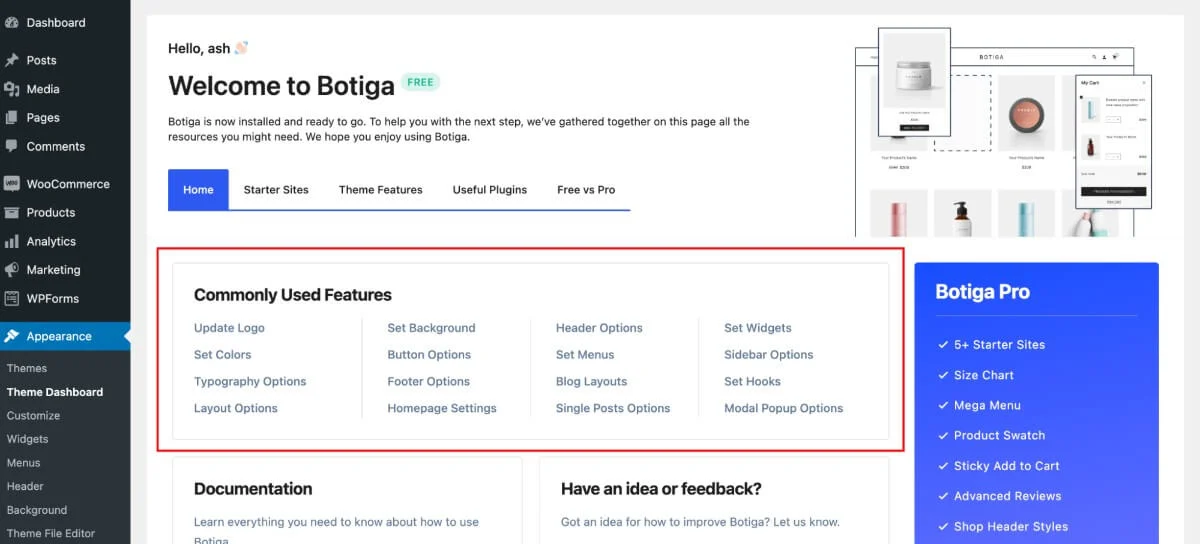Screen dimensions: 1200x544
Task: Select the Free vs Pro tab
Action: click(x=586, y=190)
